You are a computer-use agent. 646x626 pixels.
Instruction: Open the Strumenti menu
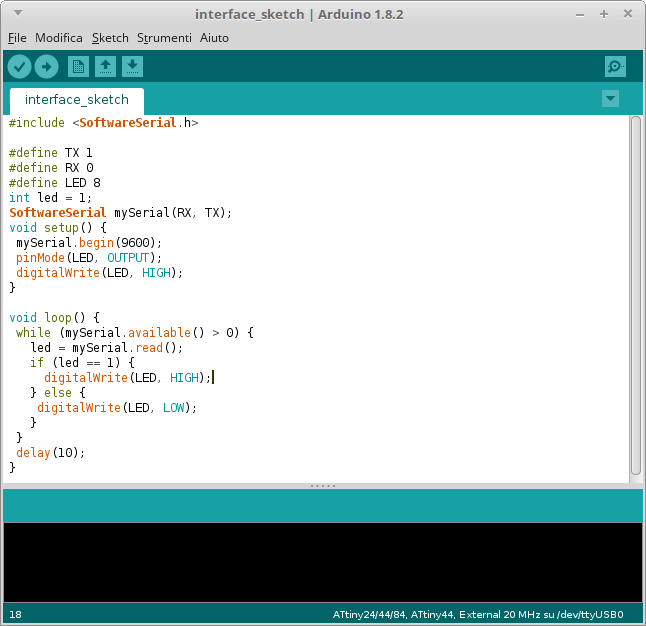click(x=164, y=38)
